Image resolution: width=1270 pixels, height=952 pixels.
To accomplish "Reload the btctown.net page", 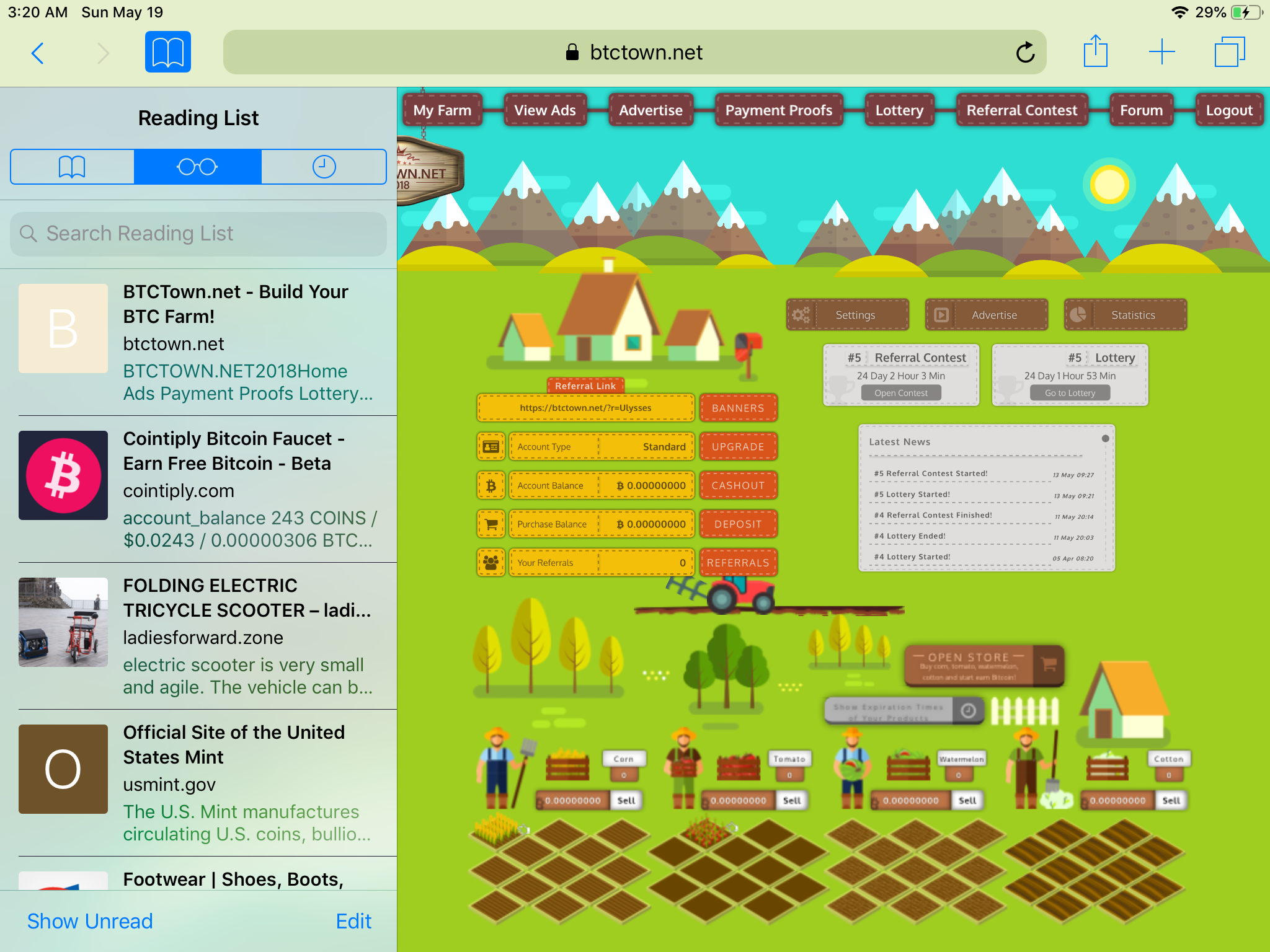I will (x=1025, y=52).
